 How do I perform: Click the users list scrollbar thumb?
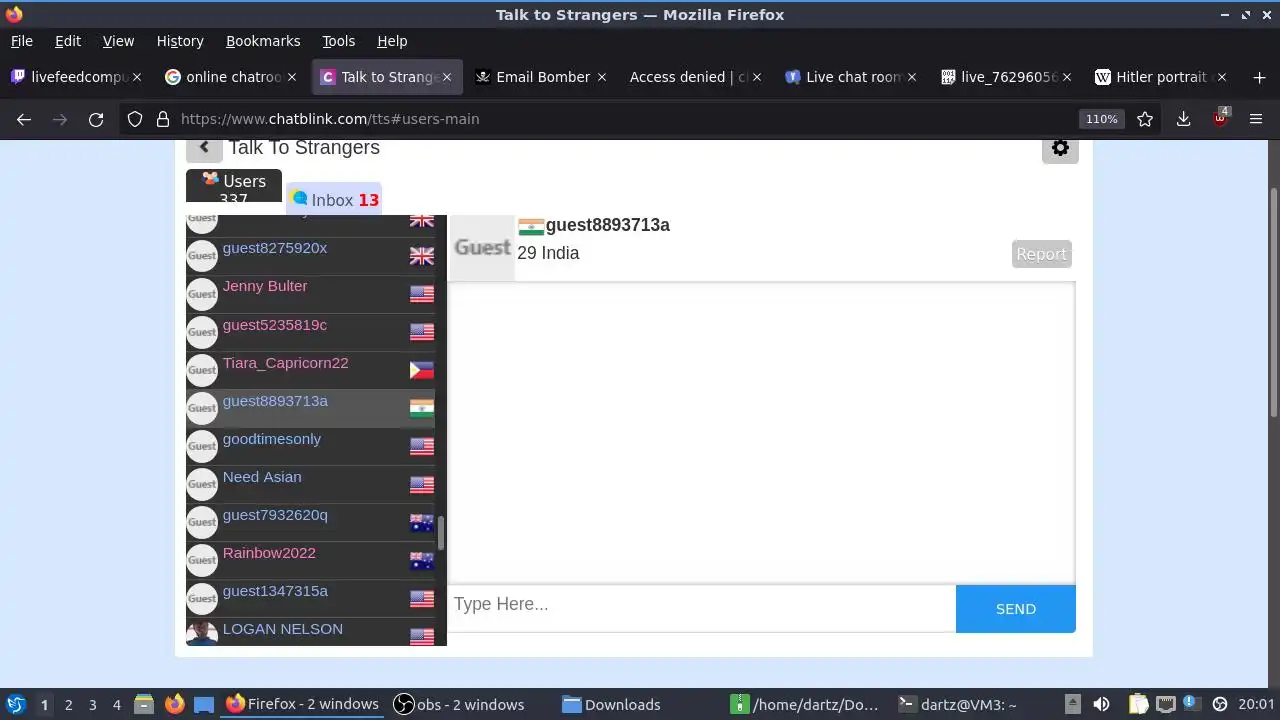(441, 532)
